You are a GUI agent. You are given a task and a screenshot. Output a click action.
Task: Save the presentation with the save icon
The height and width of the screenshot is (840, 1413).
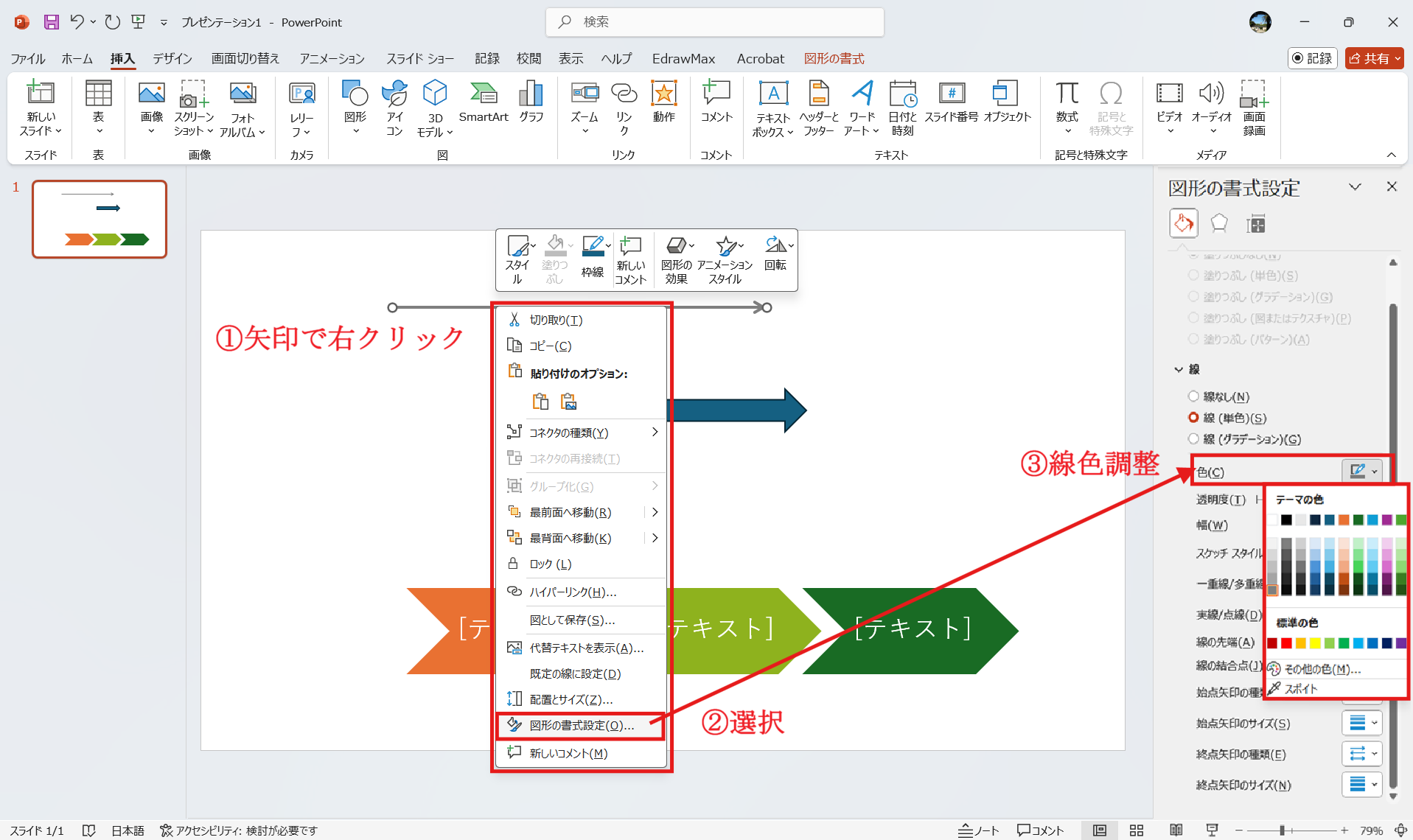pyautogui.click(x=51, y=22)
